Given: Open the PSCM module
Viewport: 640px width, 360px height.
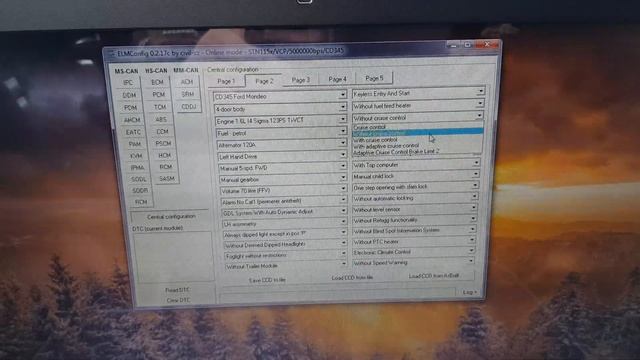Looking at the screenshot, I should coord(163,144).
